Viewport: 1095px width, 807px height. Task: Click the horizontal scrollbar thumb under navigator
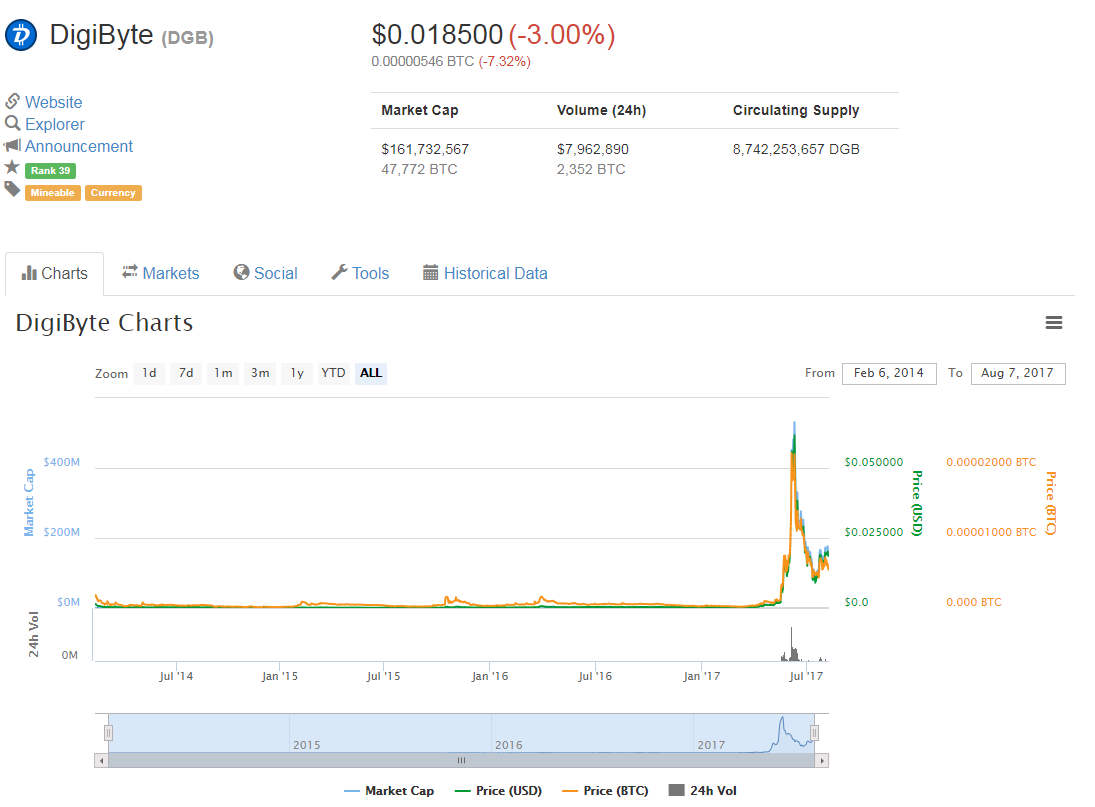pyautogui.click(x=462, y=761)
